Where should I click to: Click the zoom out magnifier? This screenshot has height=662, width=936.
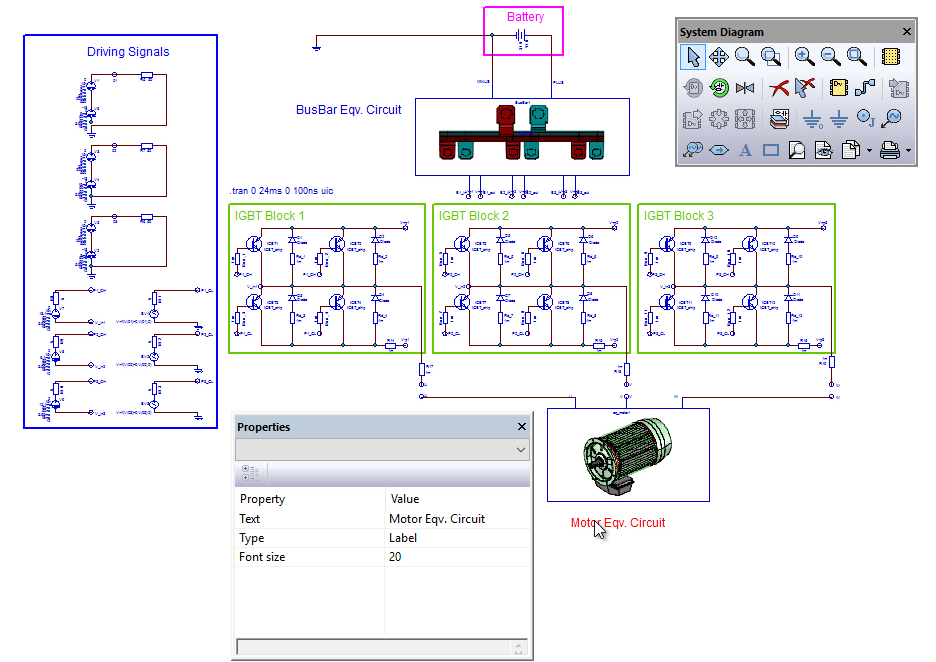[830, 57]
